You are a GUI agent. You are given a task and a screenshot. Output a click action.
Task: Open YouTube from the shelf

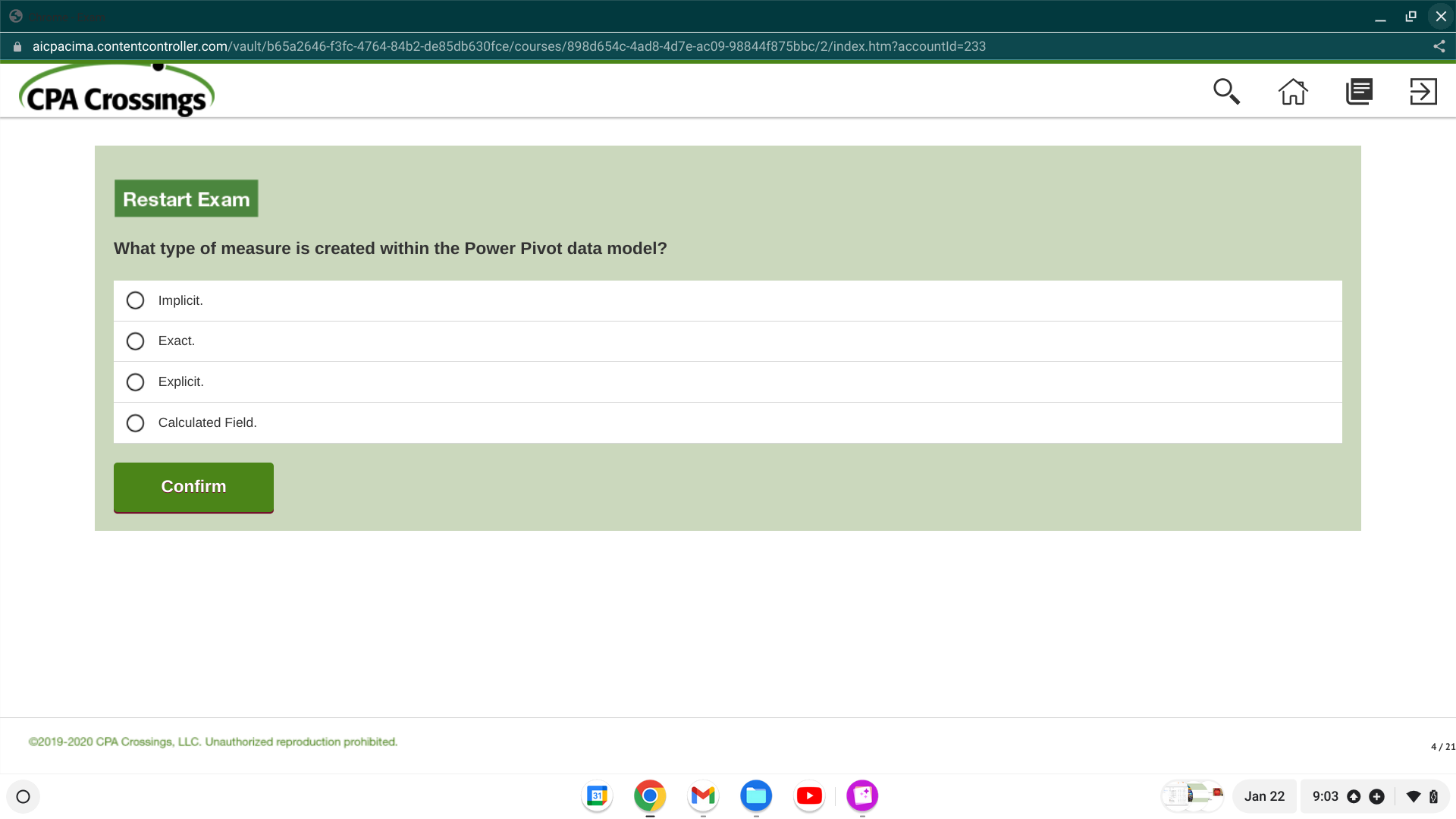[809, 796]
